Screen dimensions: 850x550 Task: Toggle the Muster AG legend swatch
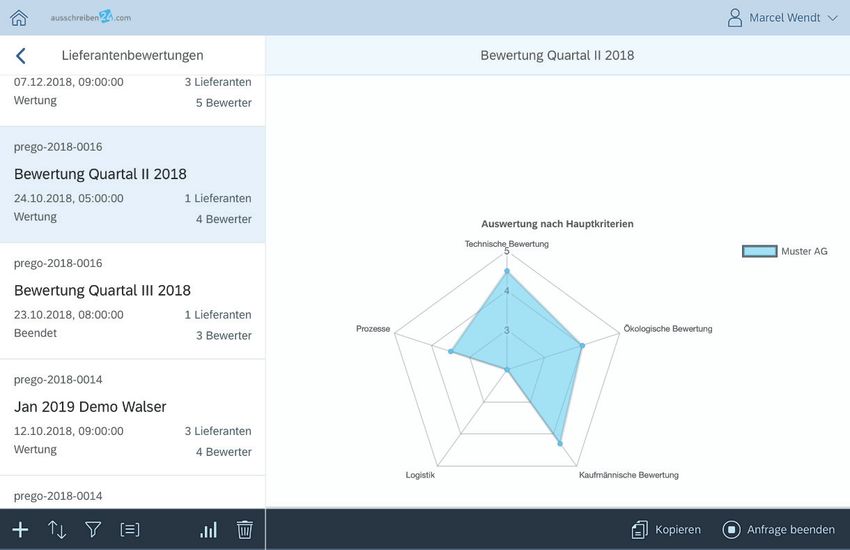[x=759, y=251]
